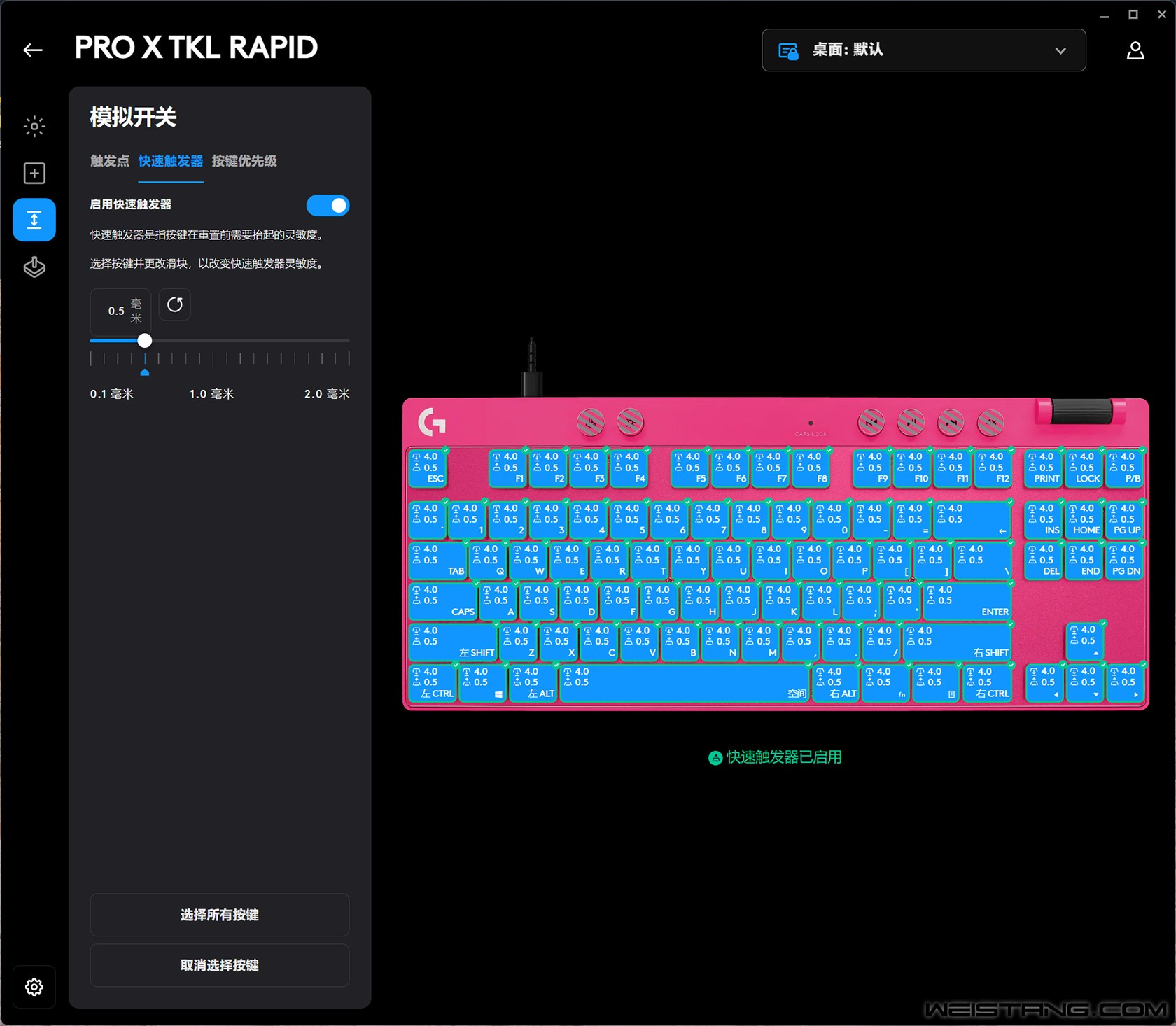Switch to the 按键优先级 tab
1176x1026 pixels.
coord(244,161)
